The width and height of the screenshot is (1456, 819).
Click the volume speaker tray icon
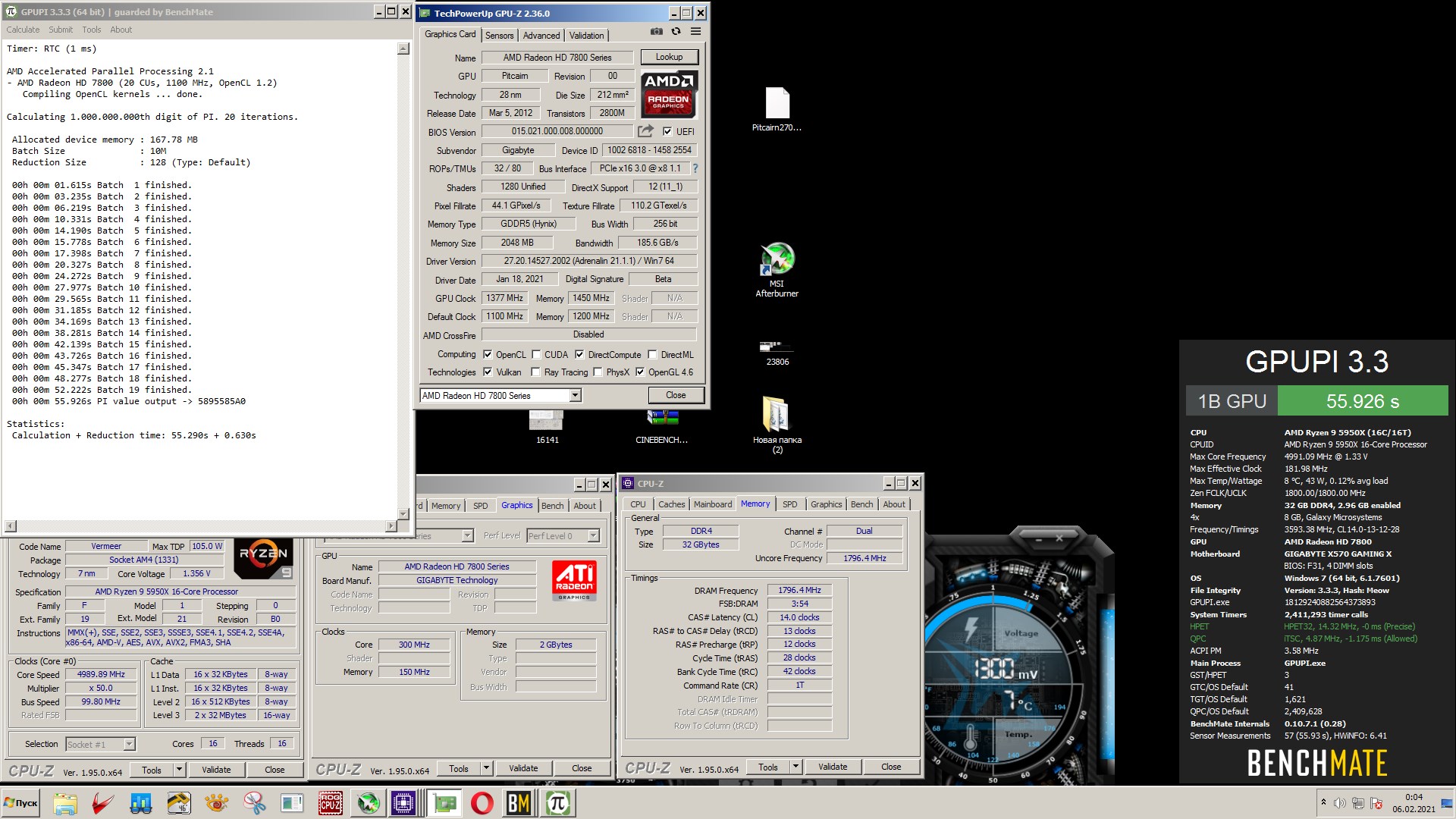tap(1339, 803)
